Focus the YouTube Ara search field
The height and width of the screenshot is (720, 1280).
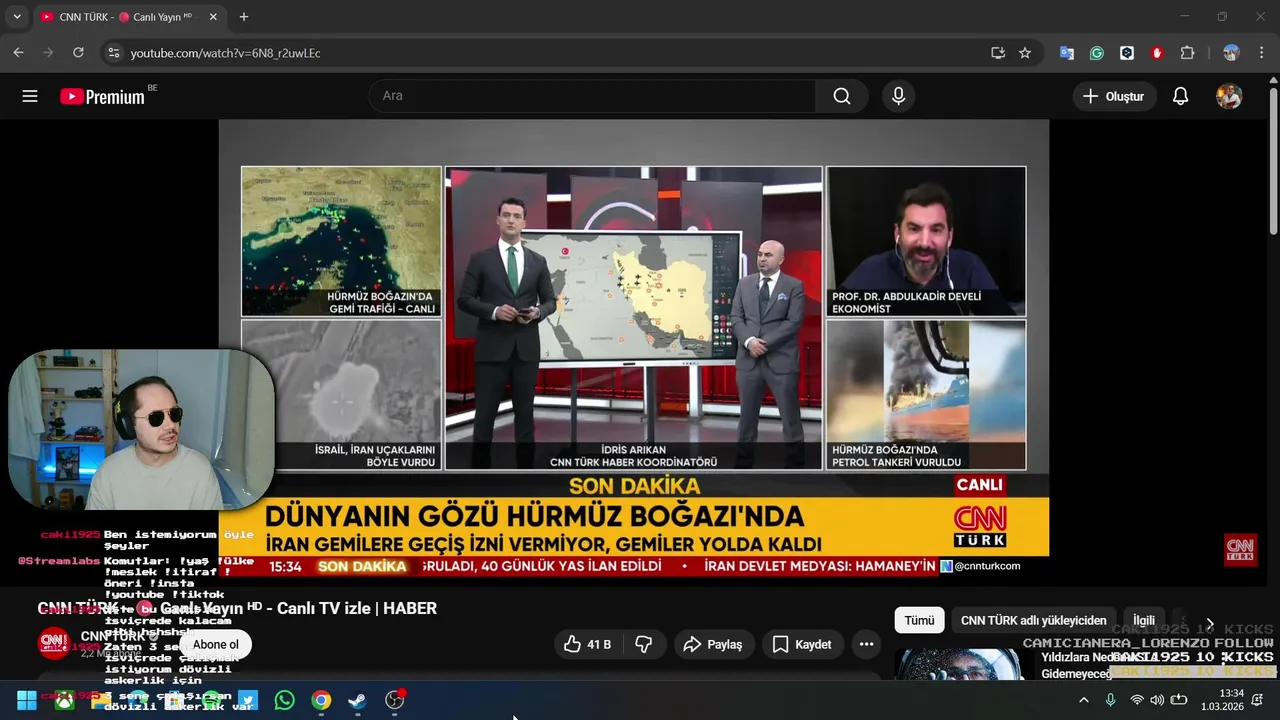click(x=593, y=96)
